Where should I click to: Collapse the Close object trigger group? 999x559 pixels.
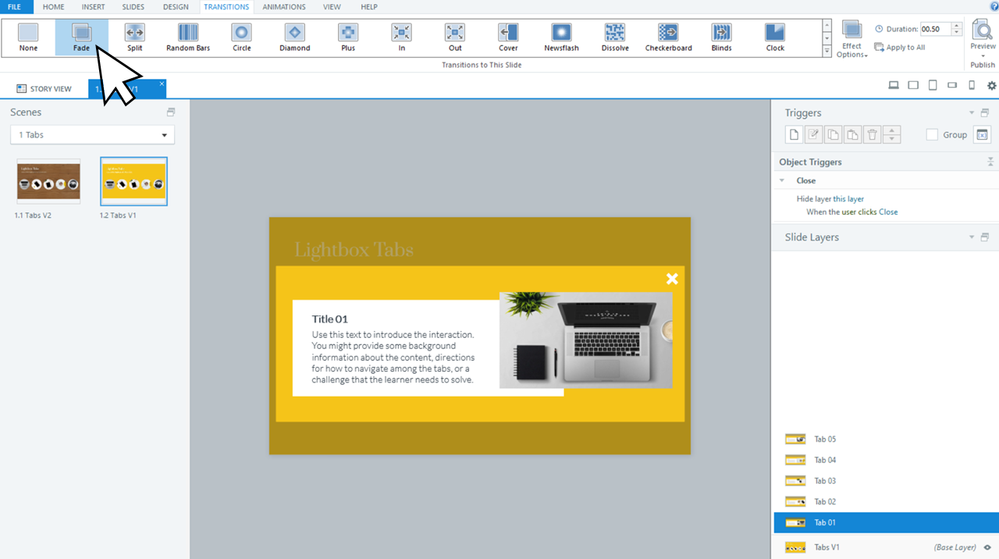click(x=782, y=181)
